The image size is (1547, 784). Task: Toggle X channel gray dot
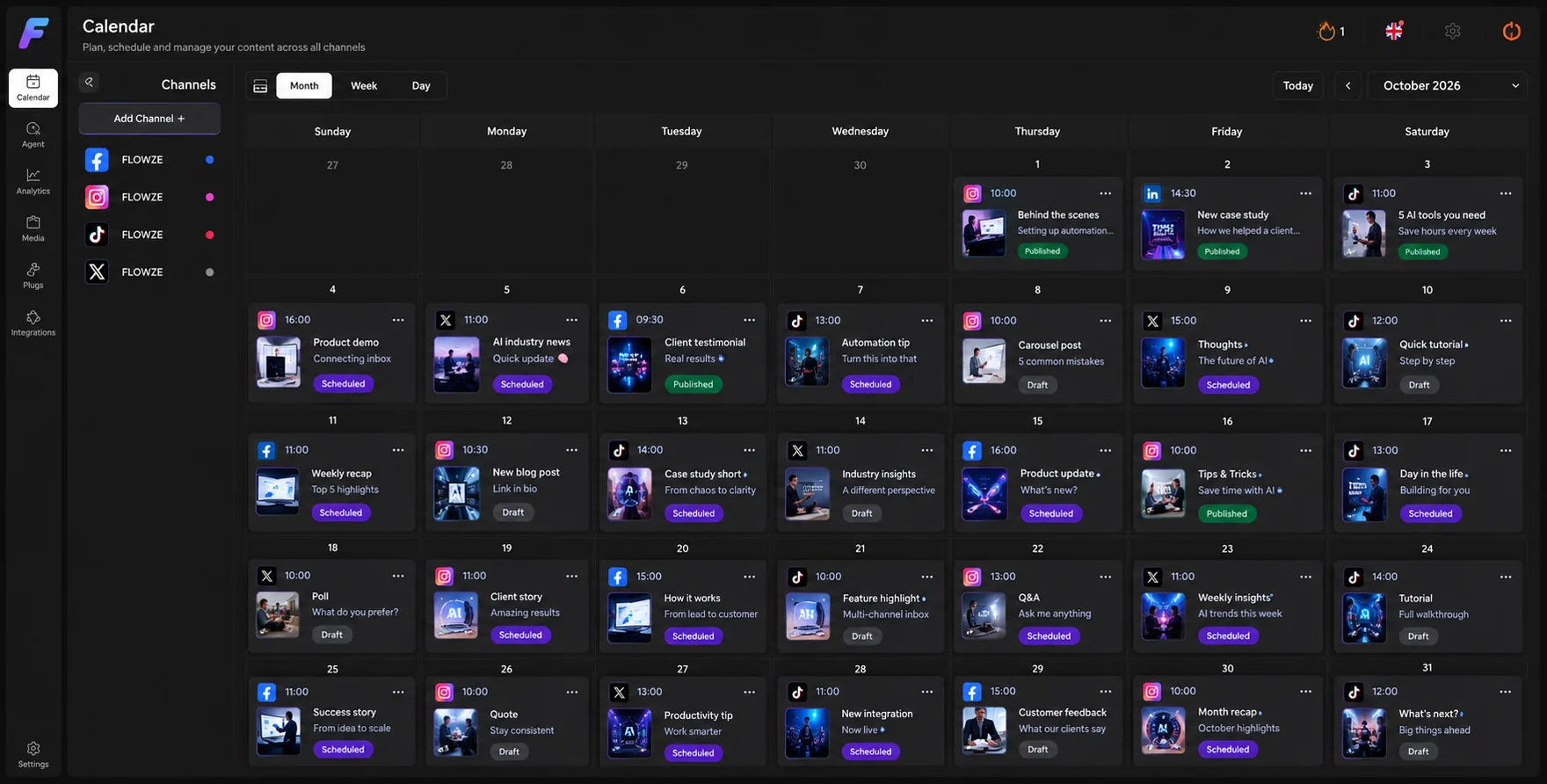[209, 272]
